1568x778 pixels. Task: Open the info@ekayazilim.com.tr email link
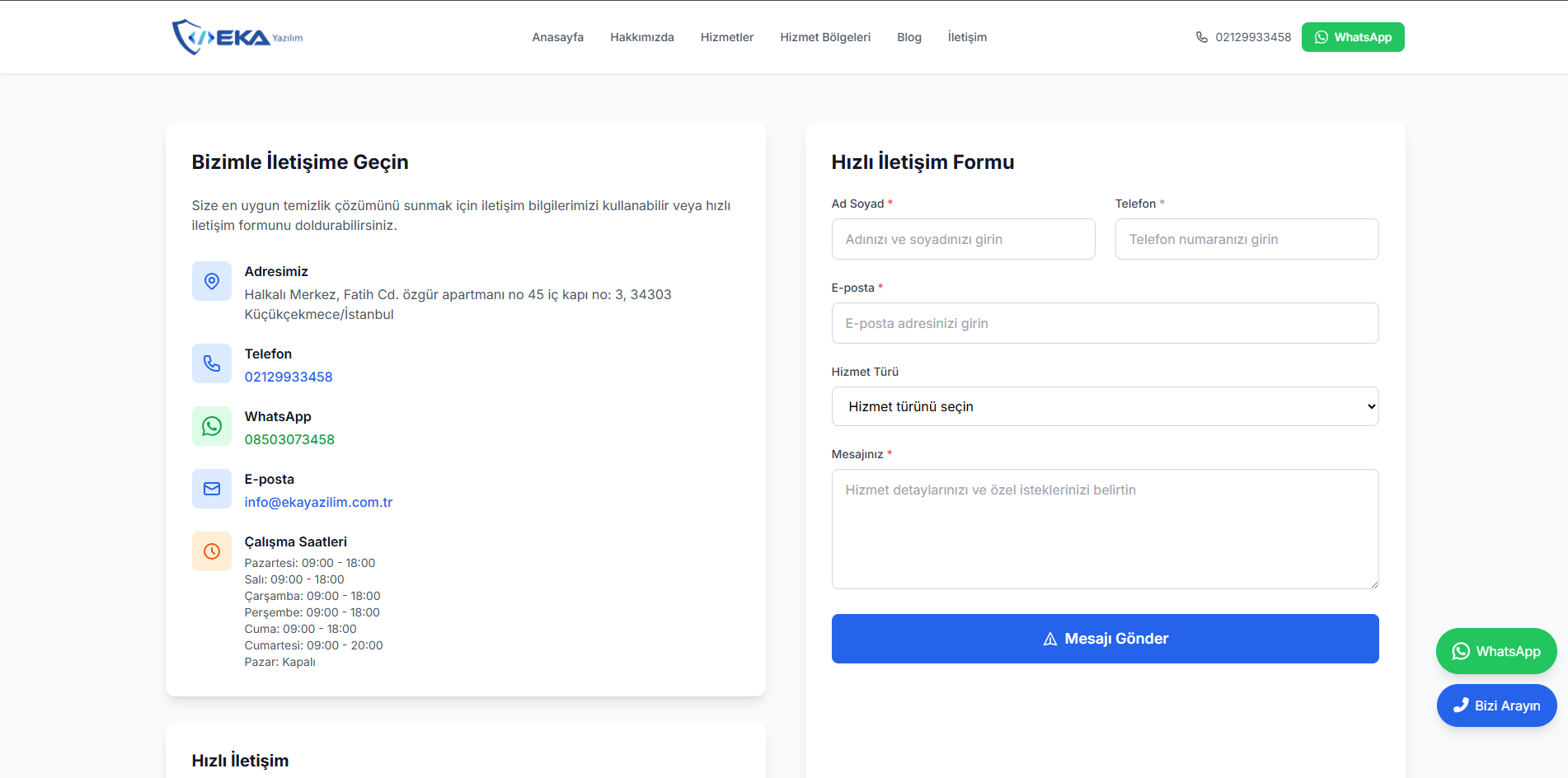pyautogui.click(x=318, y=502)
